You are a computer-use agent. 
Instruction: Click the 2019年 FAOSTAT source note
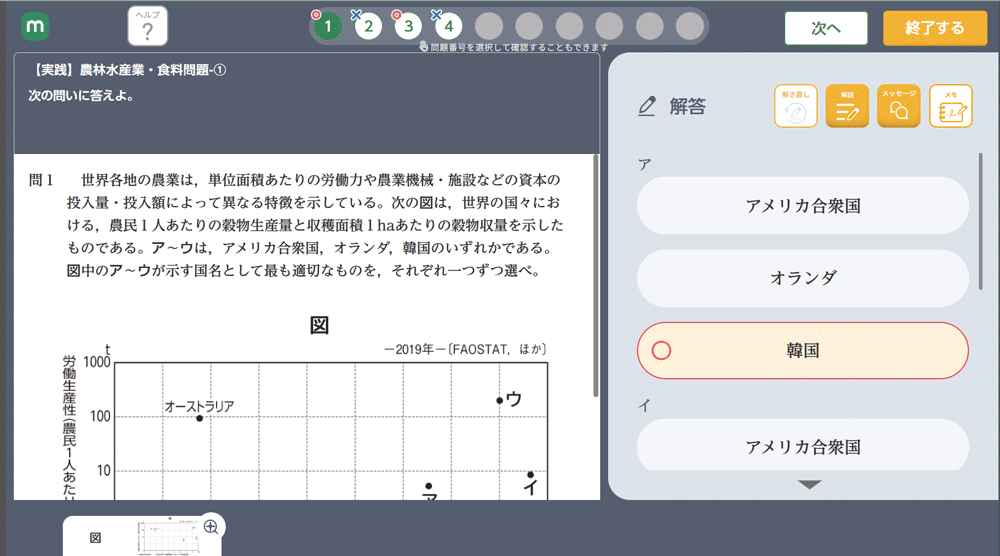tap(465, 349)
